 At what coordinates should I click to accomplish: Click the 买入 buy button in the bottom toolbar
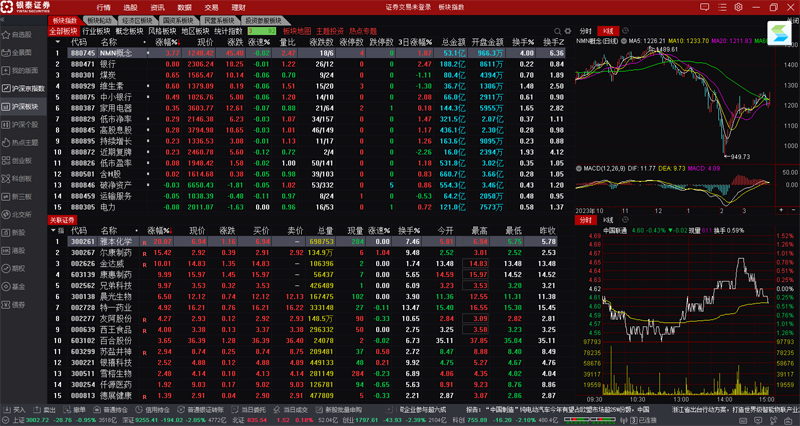point(15,410)
